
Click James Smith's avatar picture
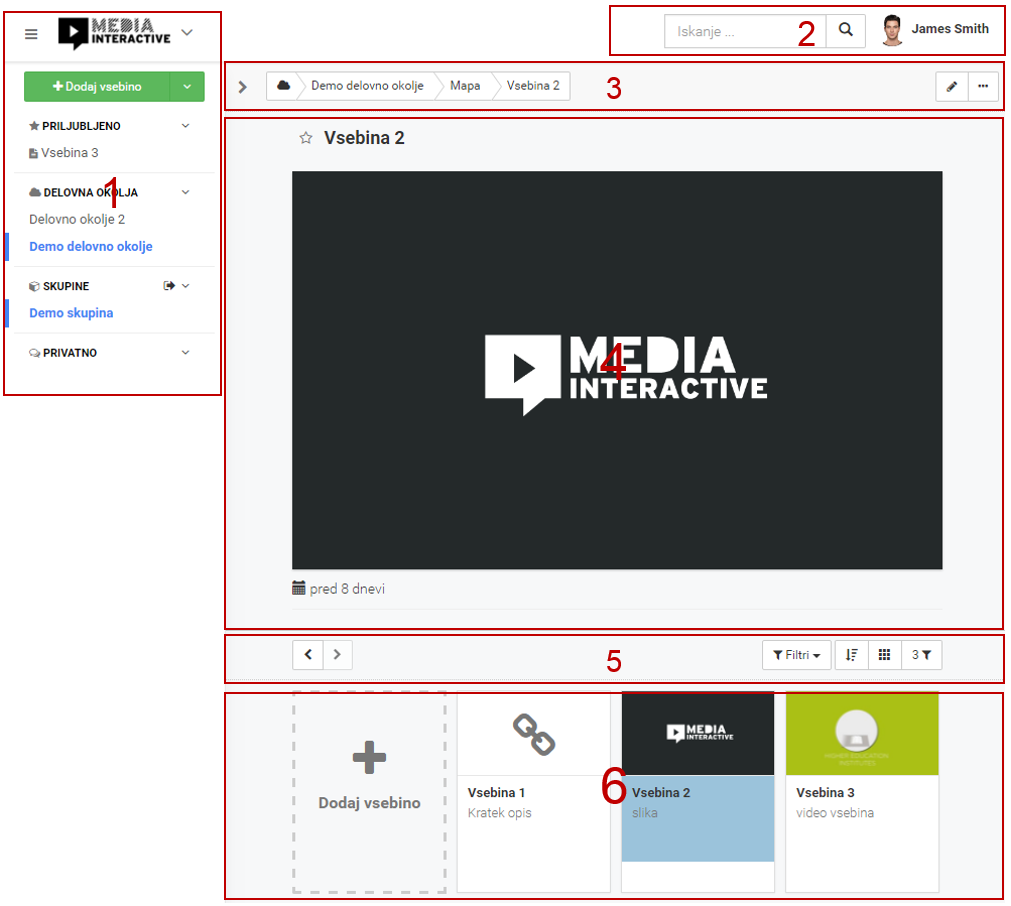(892, 30)
